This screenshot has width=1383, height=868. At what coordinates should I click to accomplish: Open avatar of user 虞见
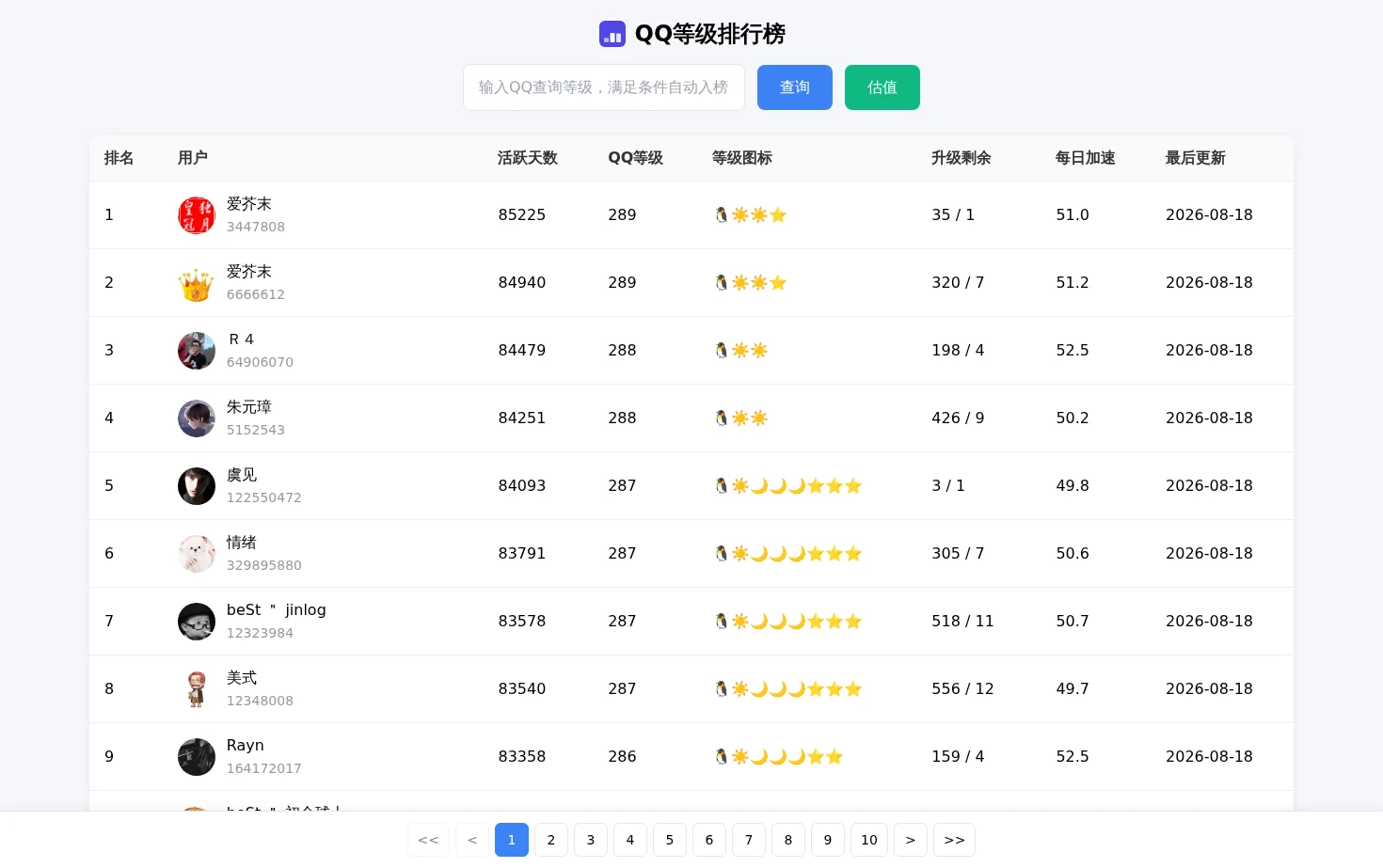click(197, 486)
